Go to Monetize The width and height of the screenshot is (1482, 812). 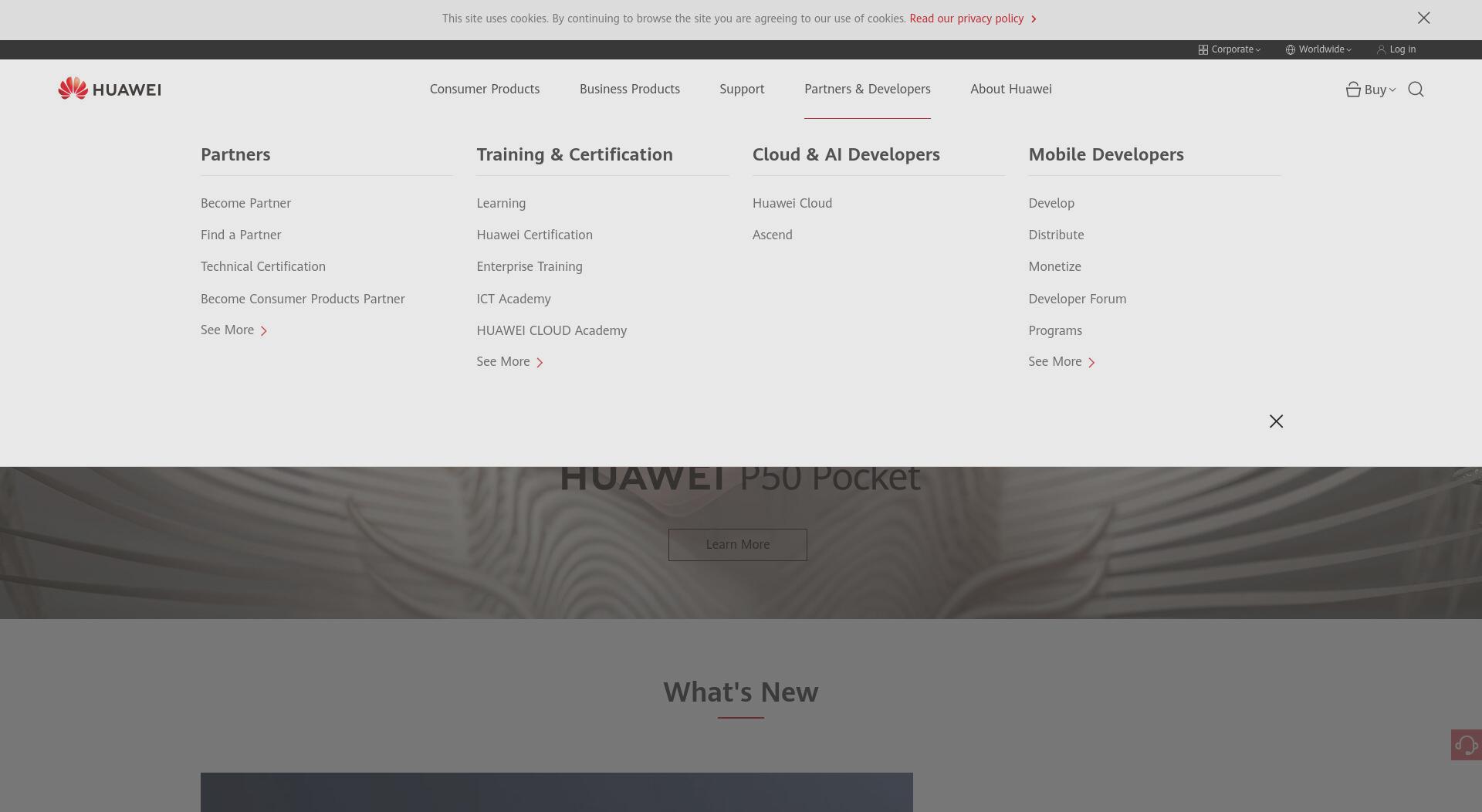[1054, 266]
